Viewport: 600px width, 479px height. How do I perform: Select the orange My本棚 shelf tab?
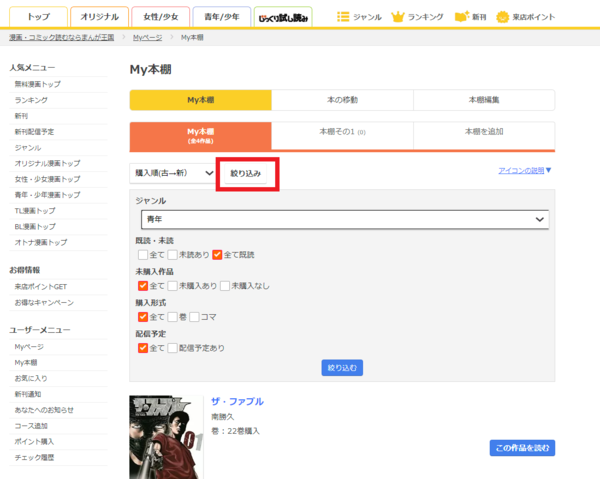pyautogui.click(x=201, y=136)
